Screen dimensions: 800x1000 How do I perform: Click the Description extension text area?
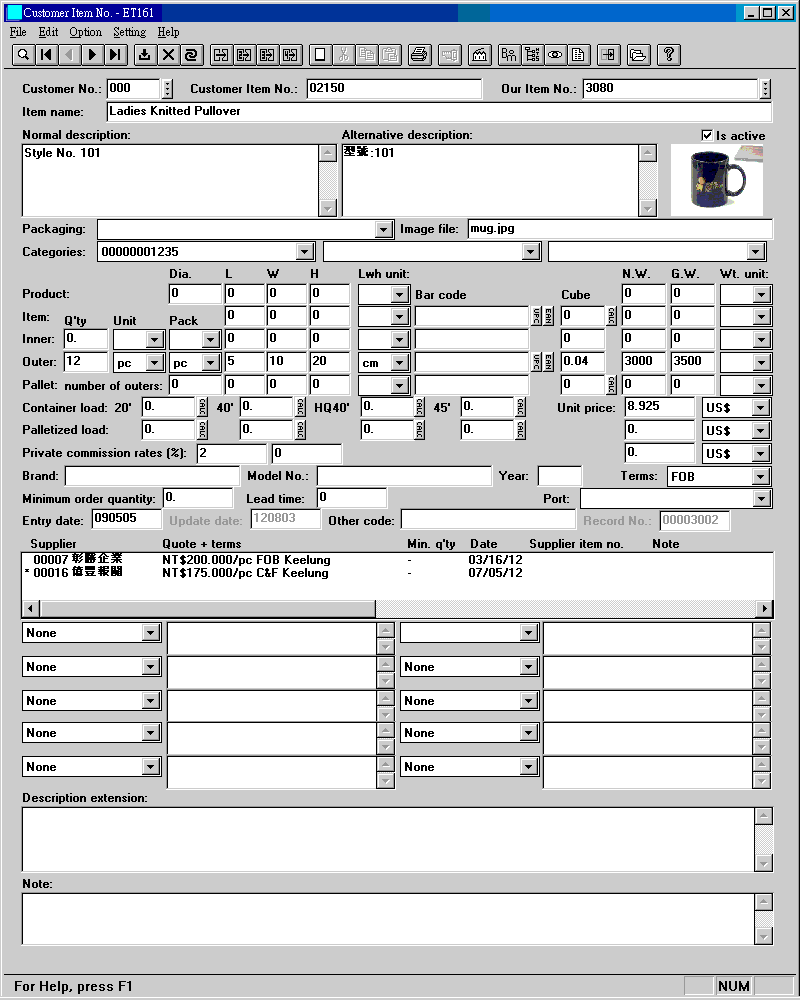tap(389, 840)
